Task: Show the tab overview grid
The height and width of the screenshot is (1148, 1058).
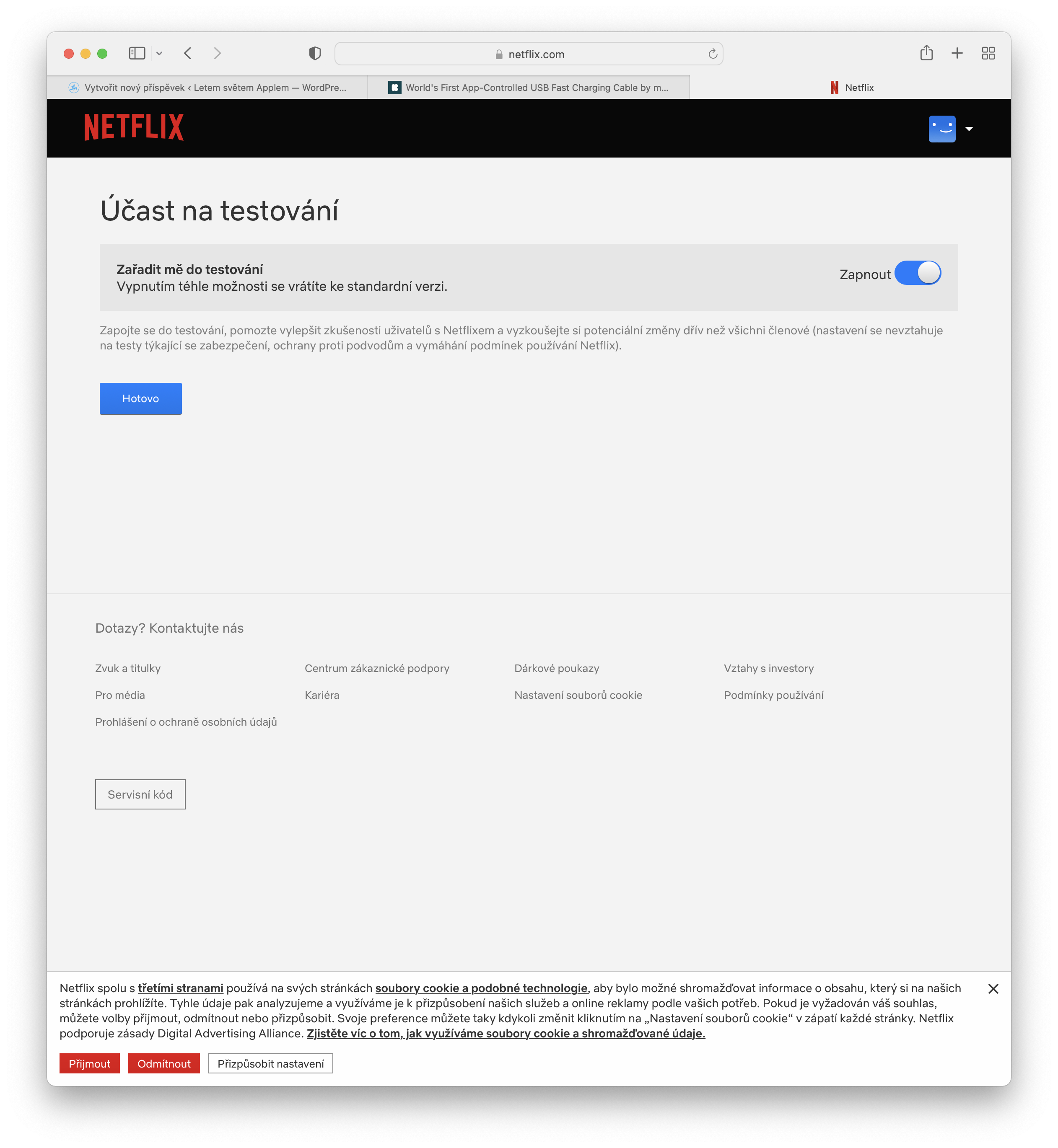Action: point(988,53)
